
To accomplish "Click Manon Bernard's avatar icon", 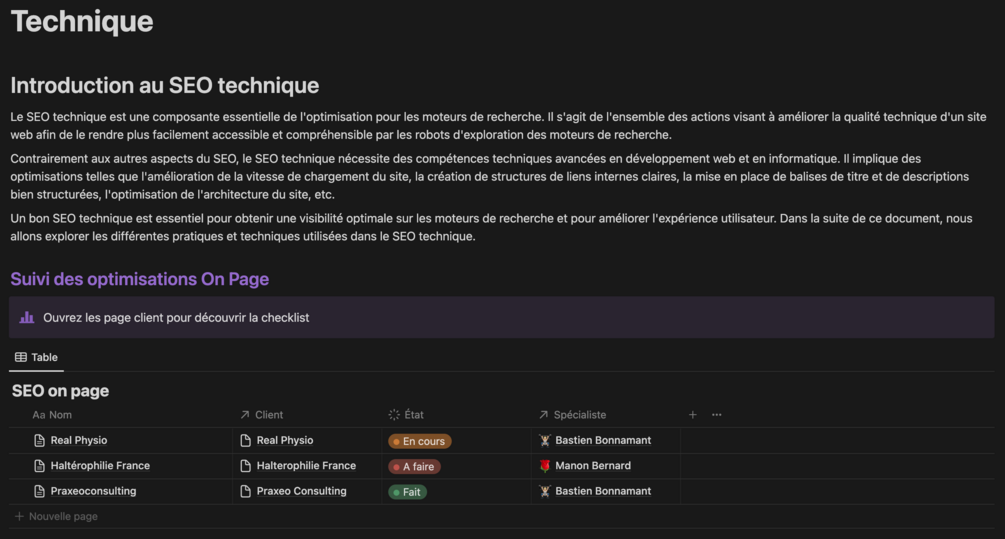I will [x=545, y=466].
